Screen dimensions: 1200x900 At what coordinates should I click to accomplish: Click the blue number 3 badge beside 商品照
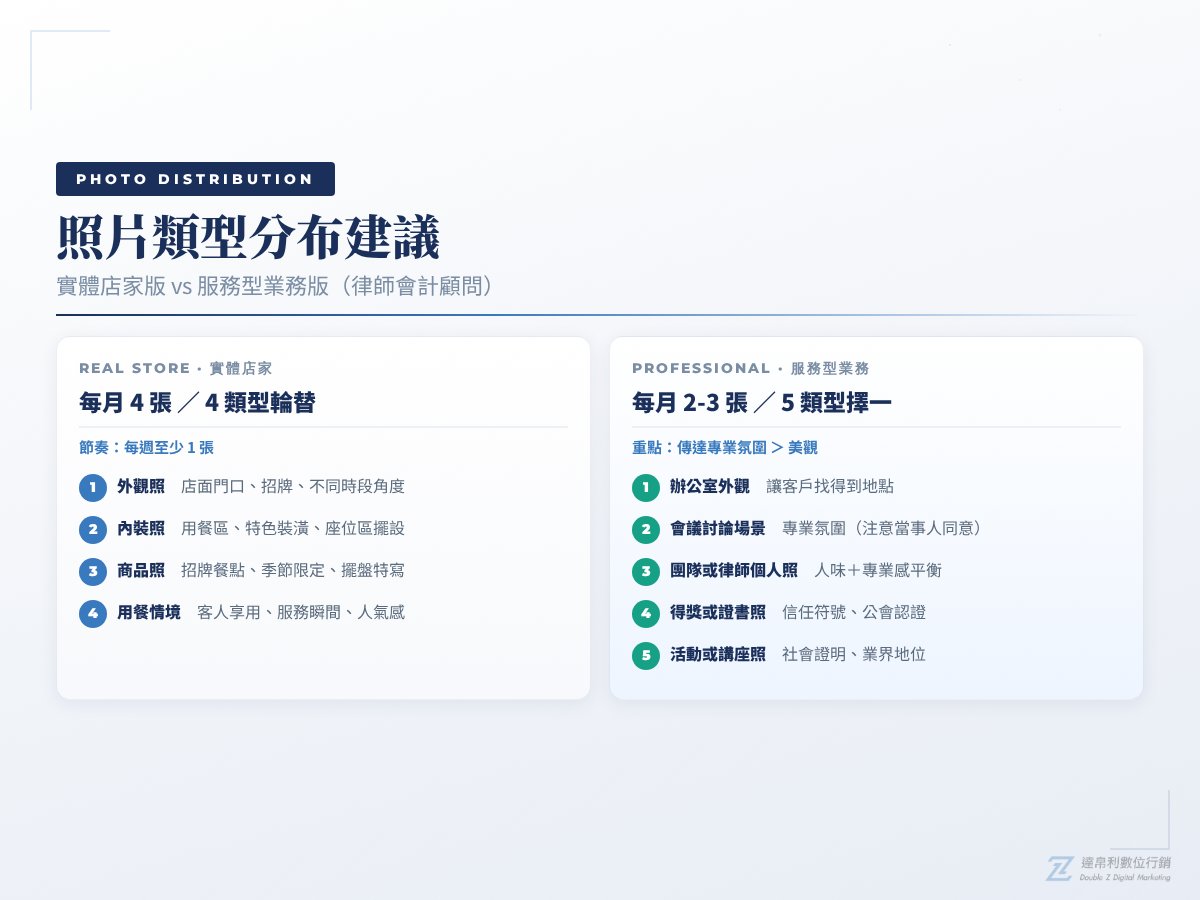tap(92, 571)
